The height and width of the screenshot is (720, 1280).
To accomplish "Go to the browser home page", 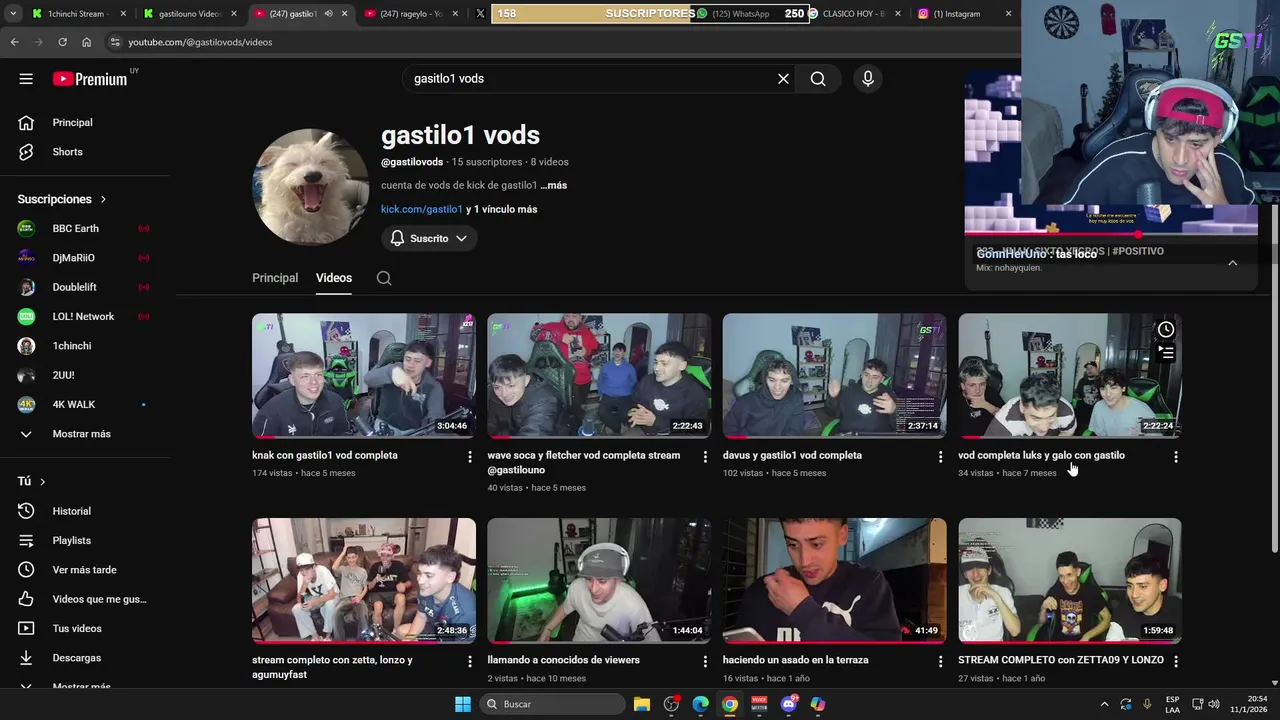I will point(86,42).
